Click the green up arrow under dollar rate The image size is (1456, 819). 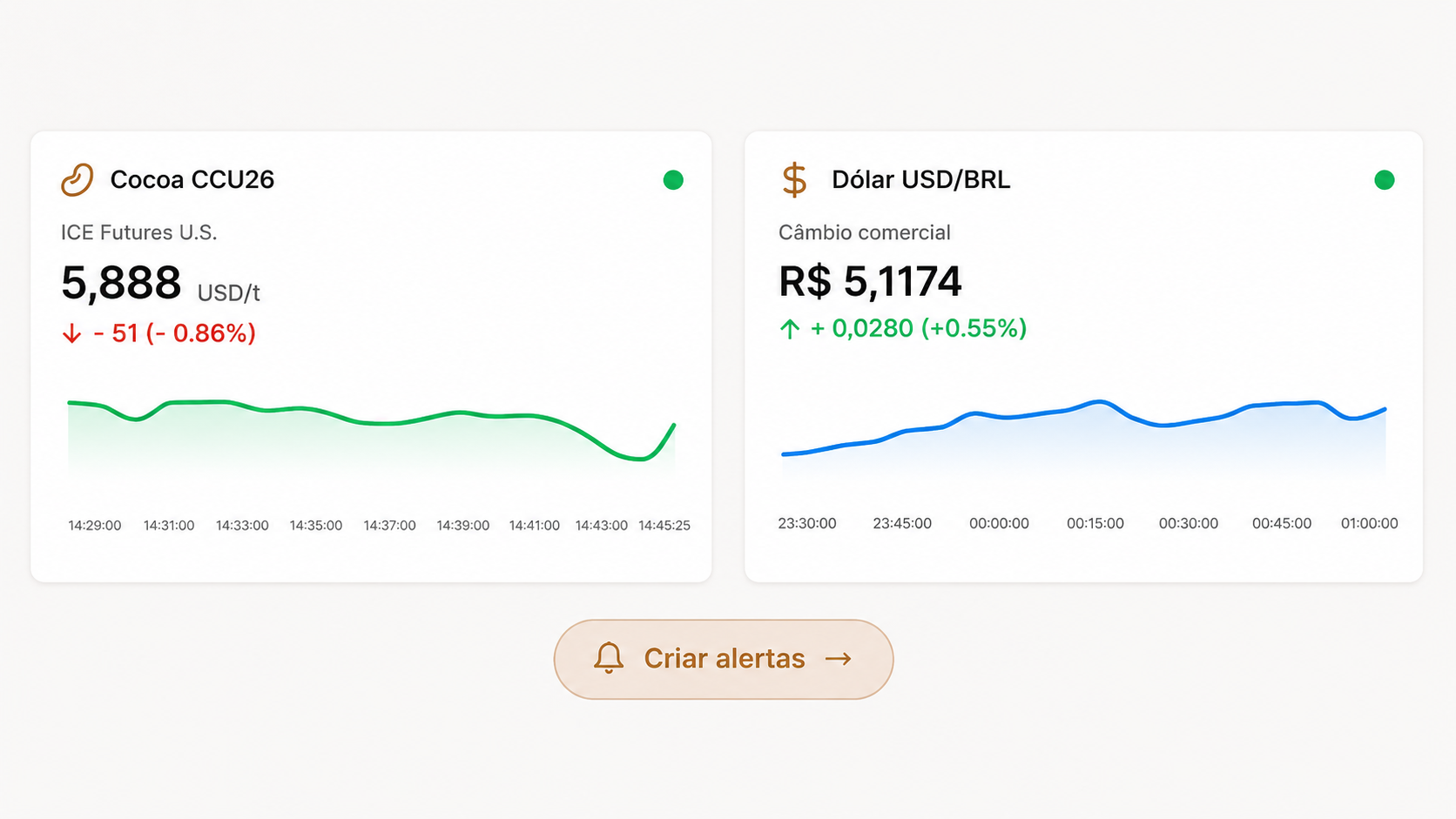(x=790, y=329)
